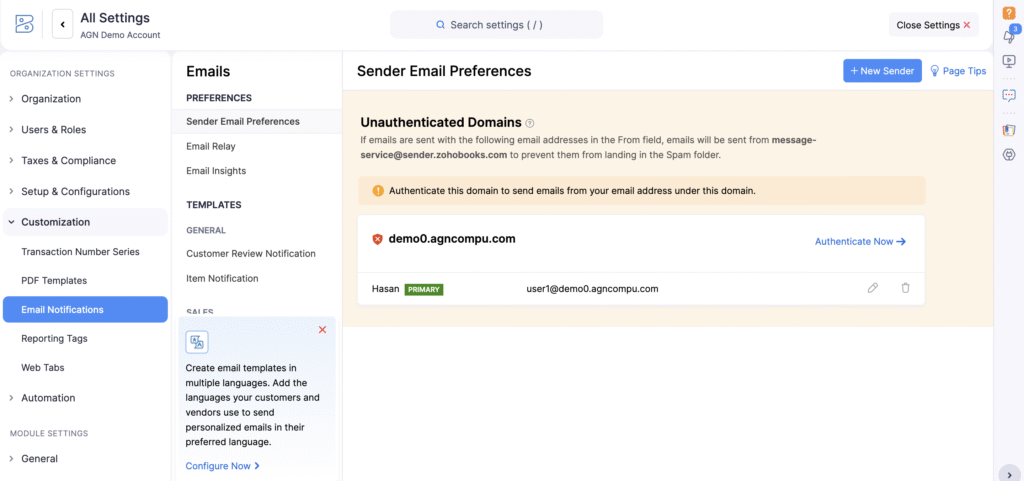Dismiss the multi-language tip card with red X

[322, 330]
